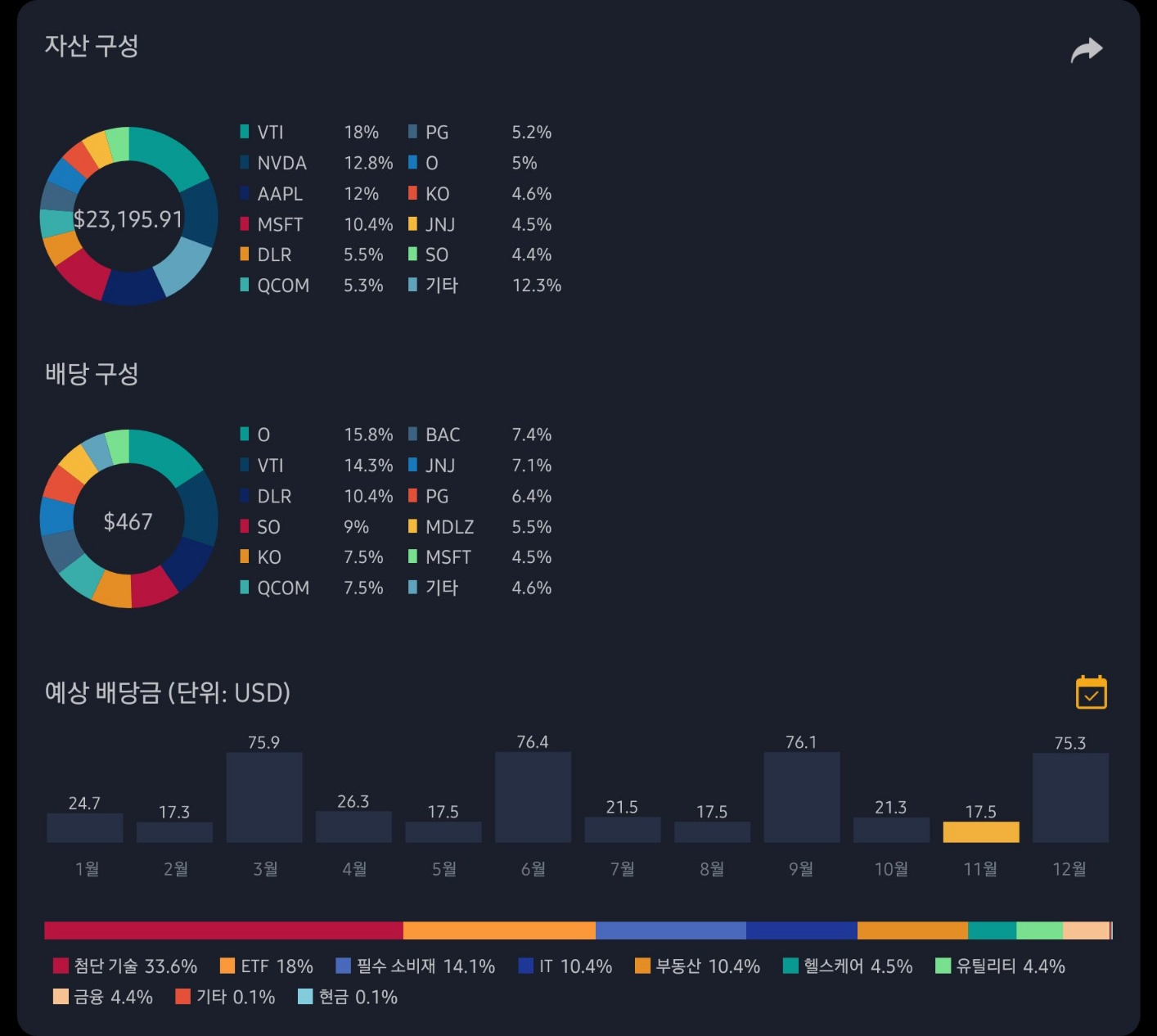
Task: Click VTI 18% in asset legend
Action: tap(309, 133)
